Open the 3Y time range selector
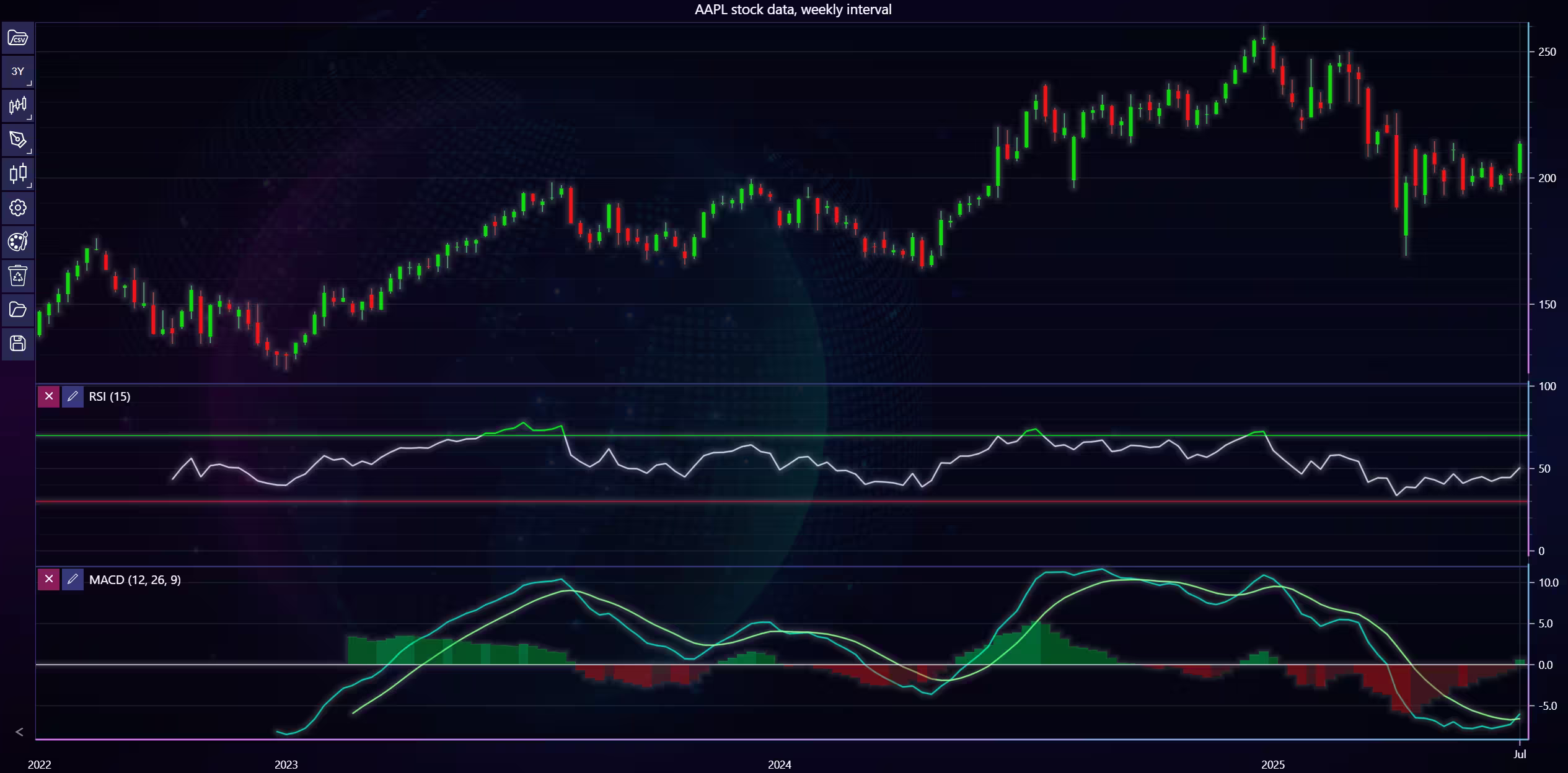 [18, 72]
